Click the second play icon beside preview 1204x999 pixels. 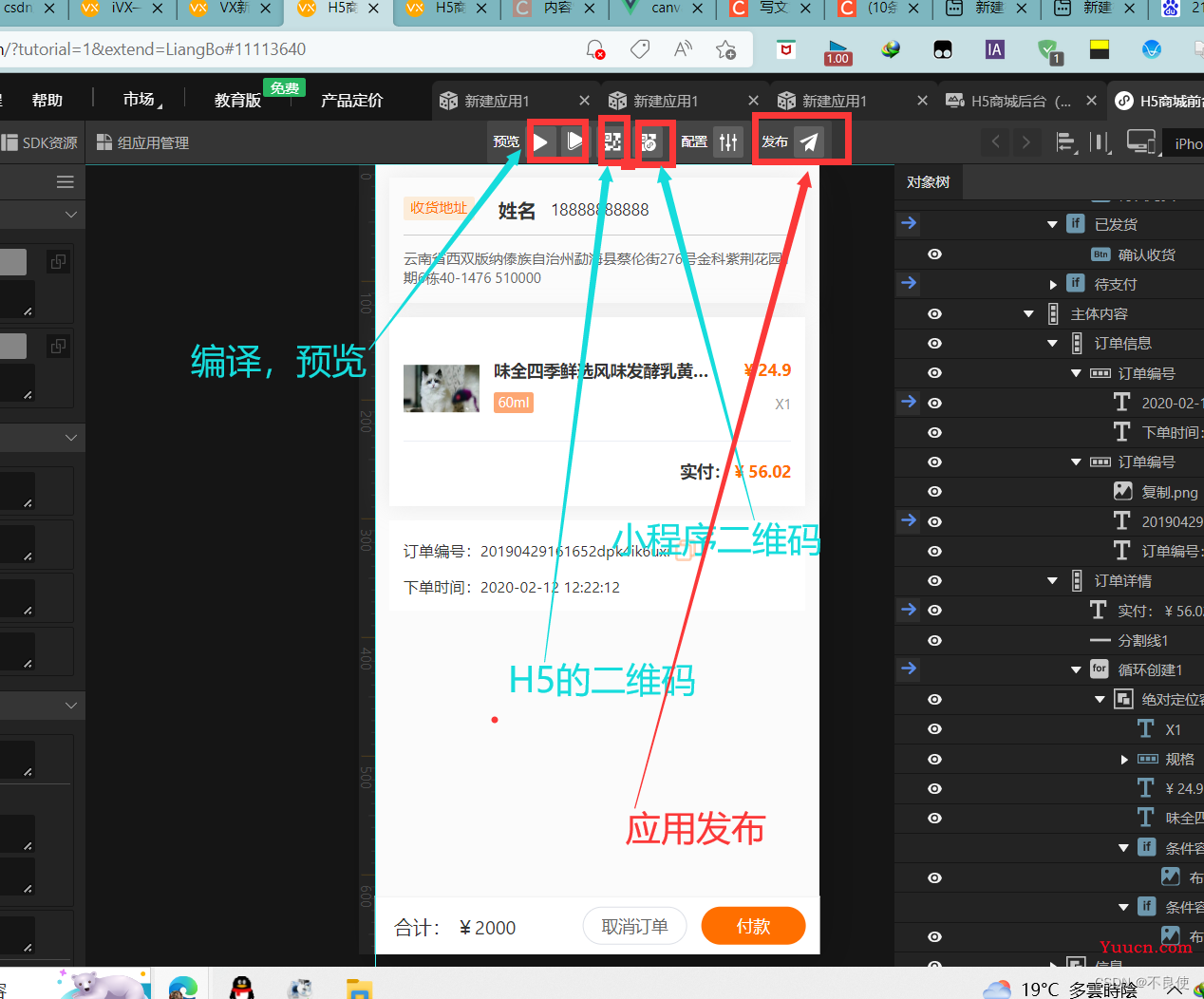(574, 142)
